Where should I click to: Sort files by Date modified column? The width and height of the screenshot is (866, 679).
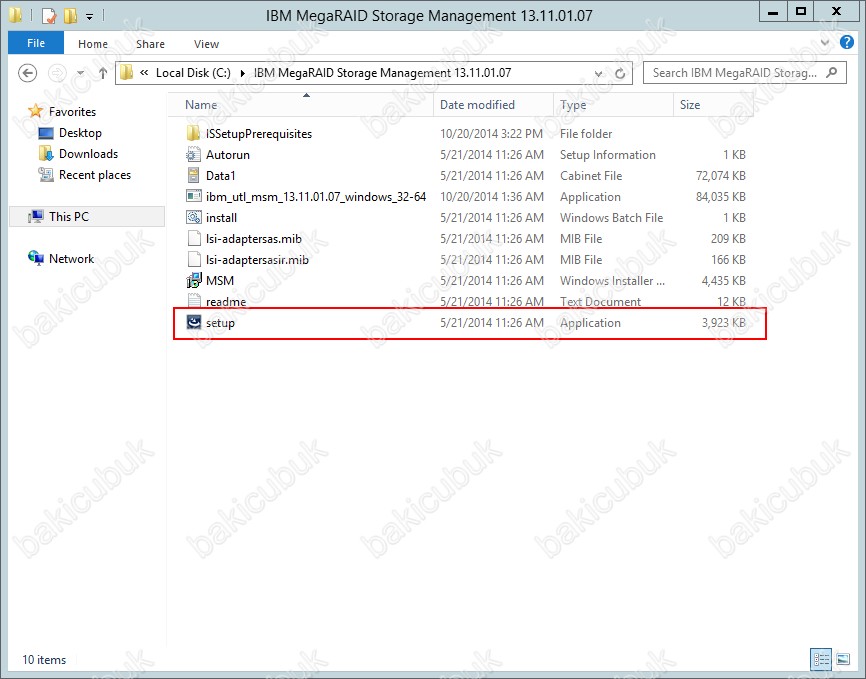(477, 105)
